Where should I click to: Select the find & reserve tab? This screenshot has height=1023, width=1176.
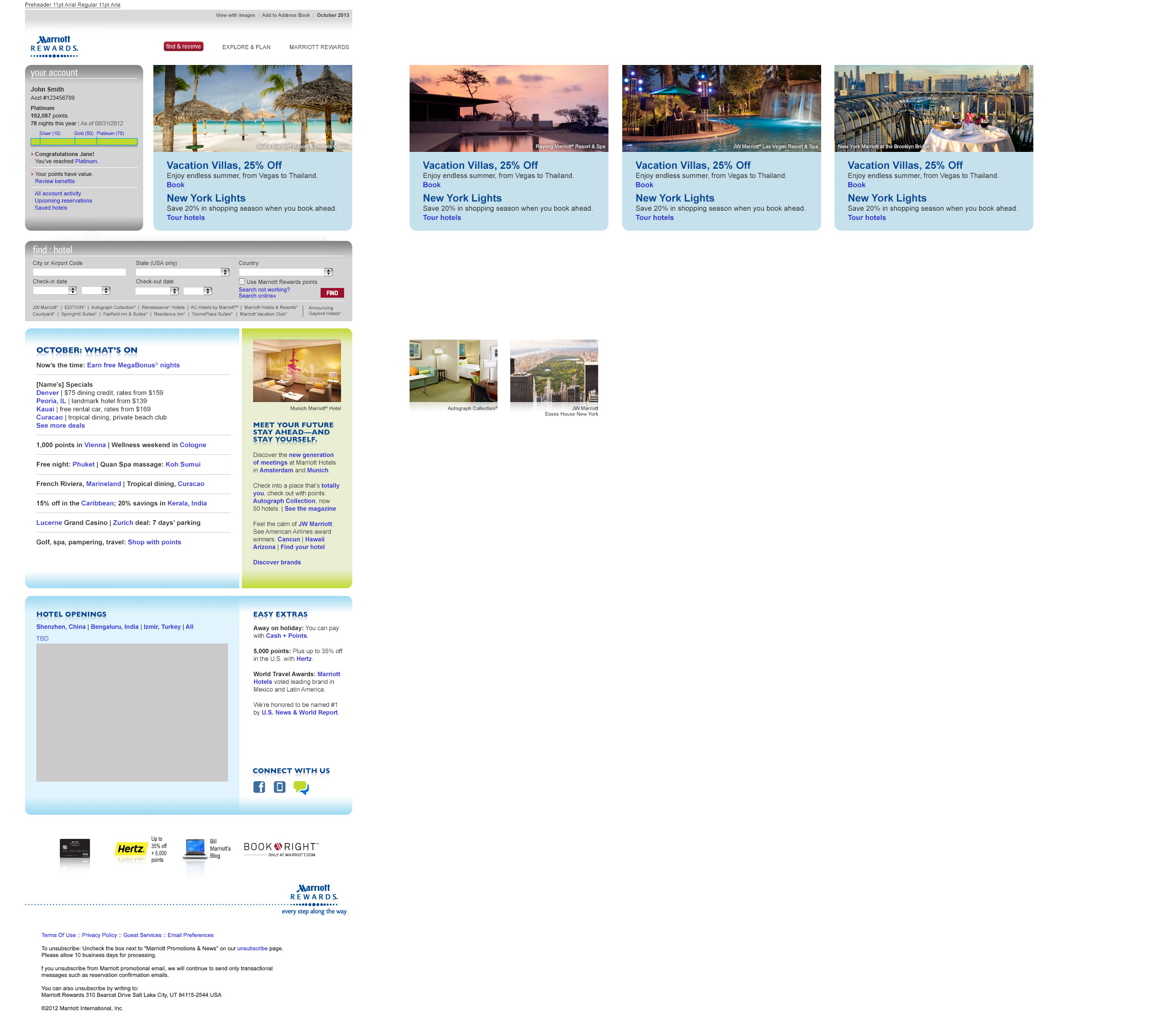183,47
